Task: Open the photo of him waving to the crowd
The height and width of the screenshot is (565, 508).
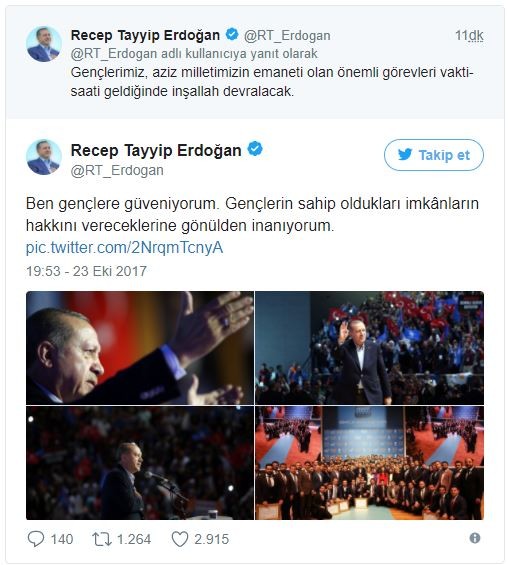Action: (370, 348)
